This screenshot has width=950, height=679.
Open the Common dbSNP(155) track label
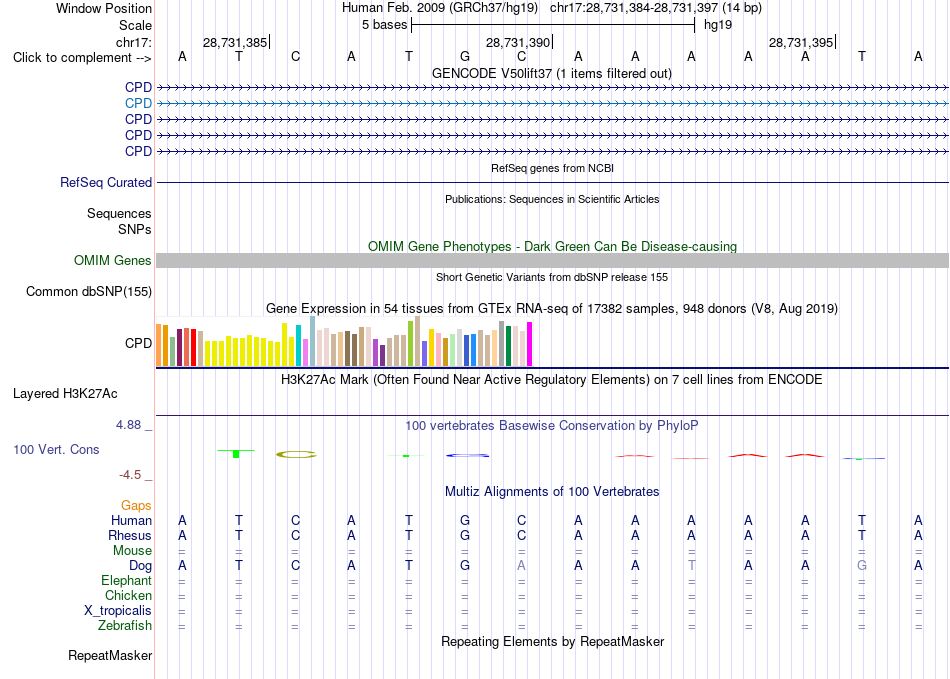point(89,291)
